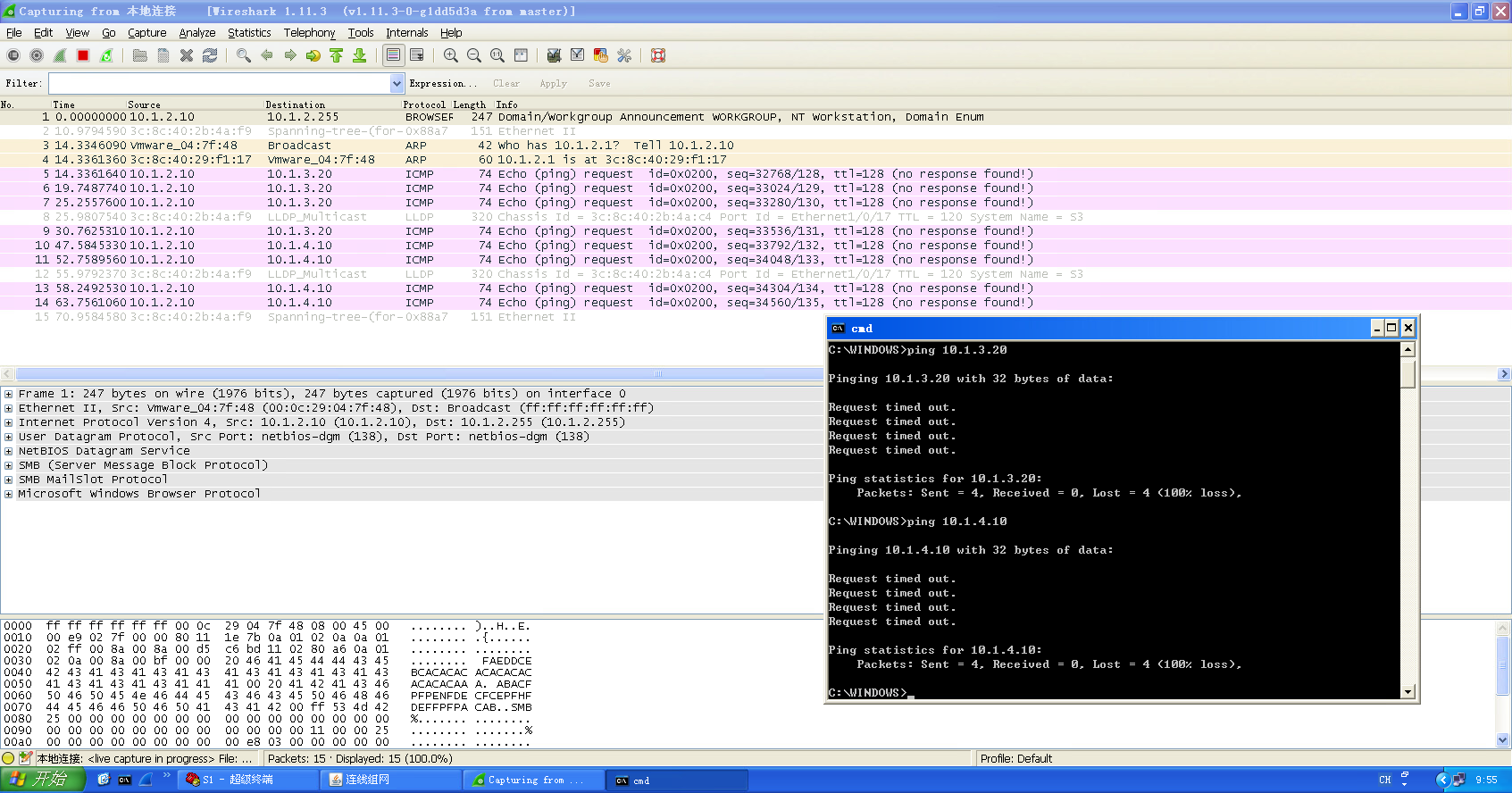
Task: Restart the running live capture
Action: click(106, 55)
